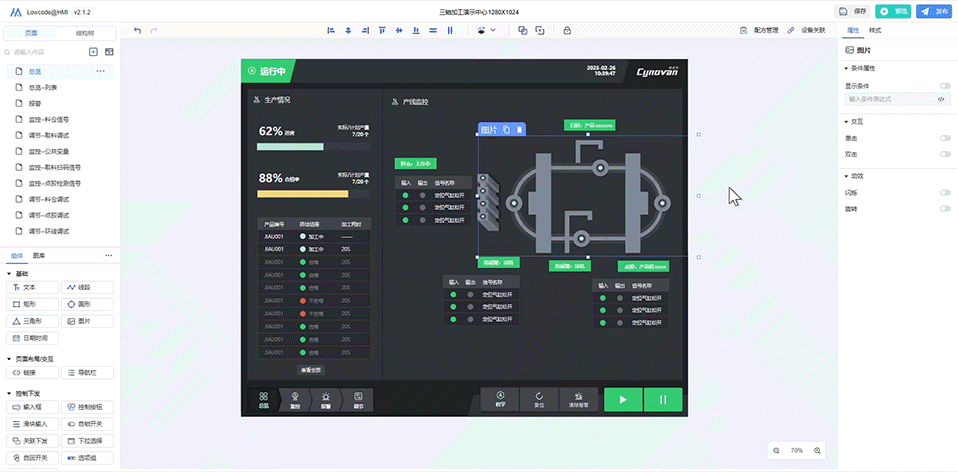Select the 报警 page in the list

click(x=35, y=103)
